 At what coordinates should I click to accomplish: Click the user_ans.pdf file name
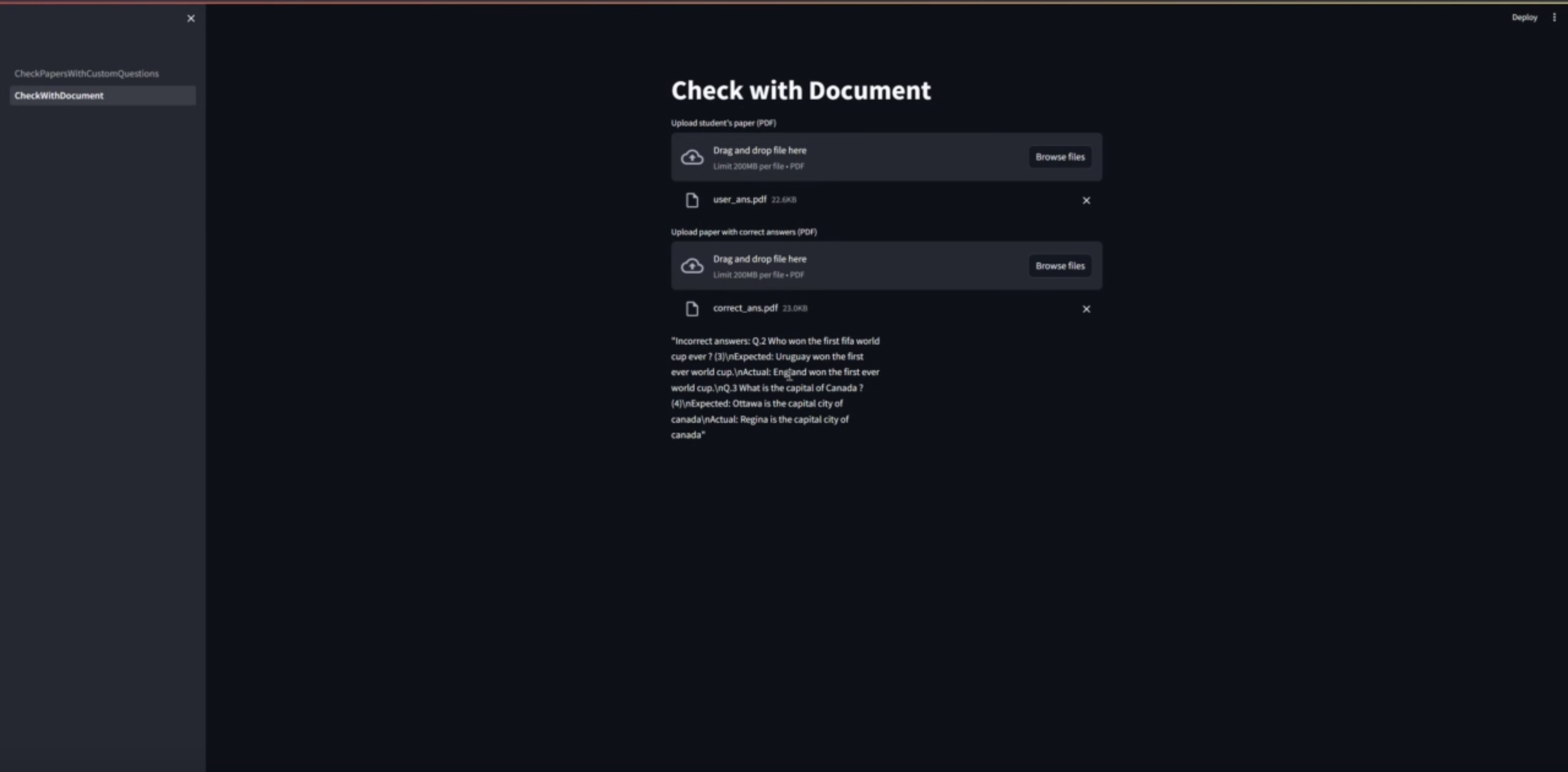click(739, 200)
